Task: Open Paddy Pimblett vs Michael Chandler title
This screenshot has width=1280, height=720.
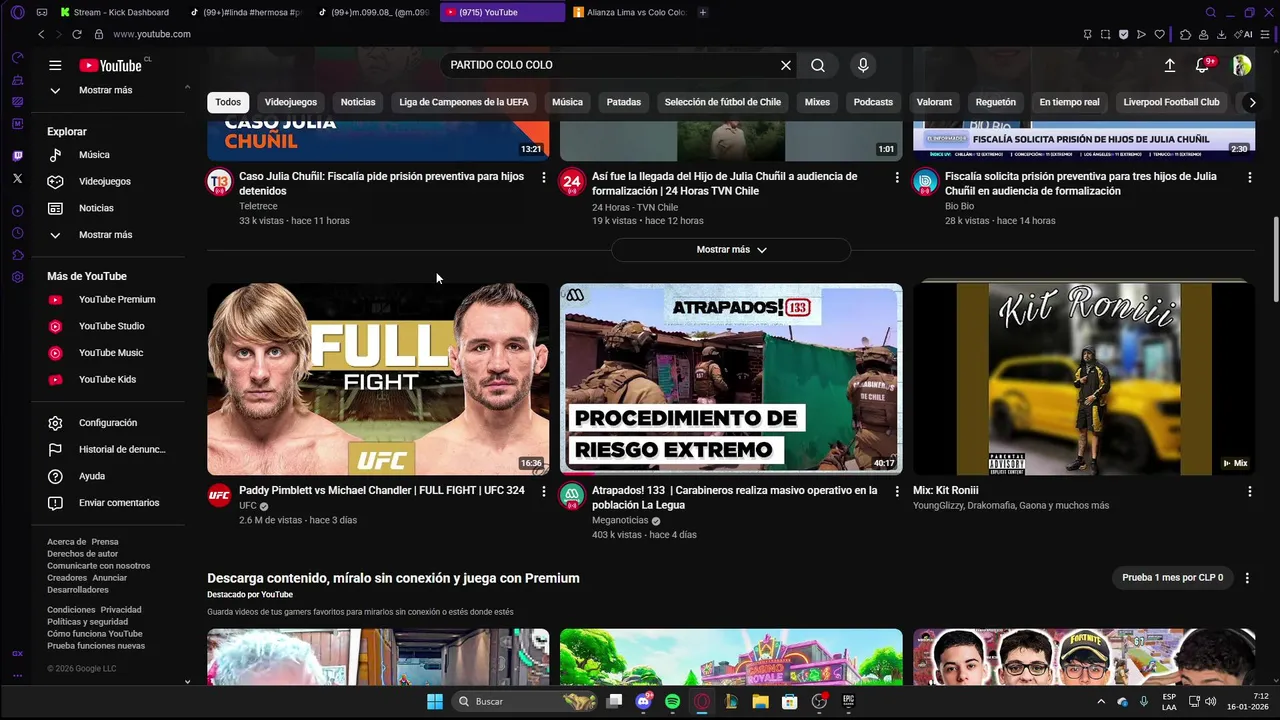Action: pyautogui.click(x=382, y=491)
